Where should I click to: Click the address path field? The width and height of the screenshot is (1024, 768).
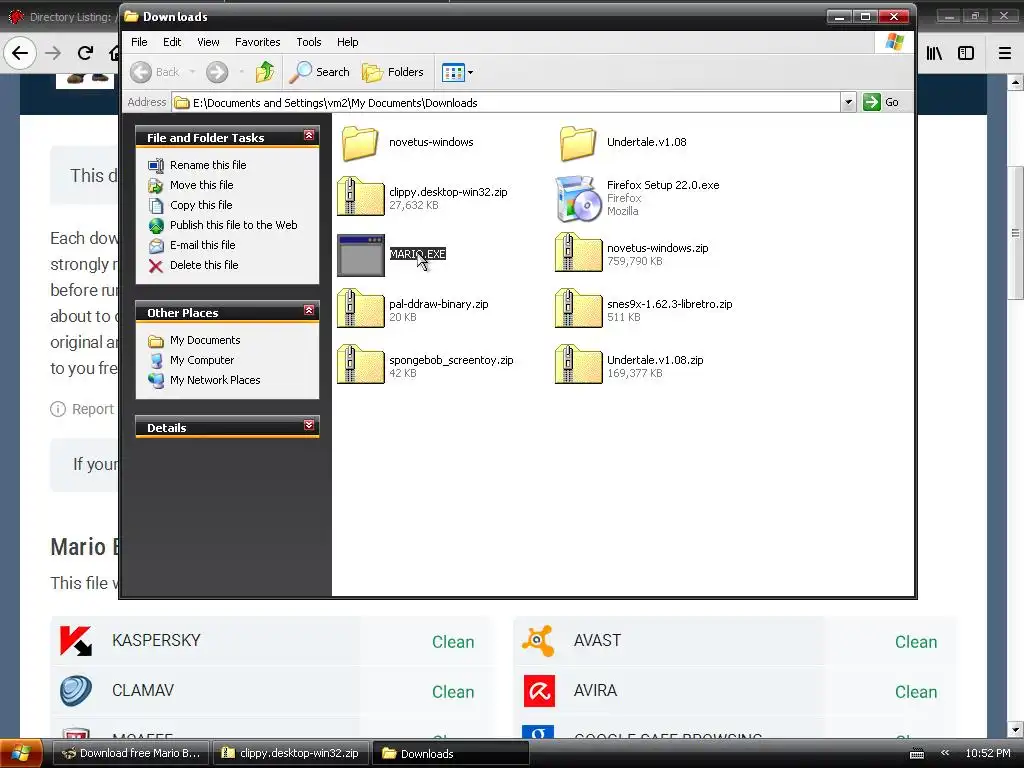506,103
